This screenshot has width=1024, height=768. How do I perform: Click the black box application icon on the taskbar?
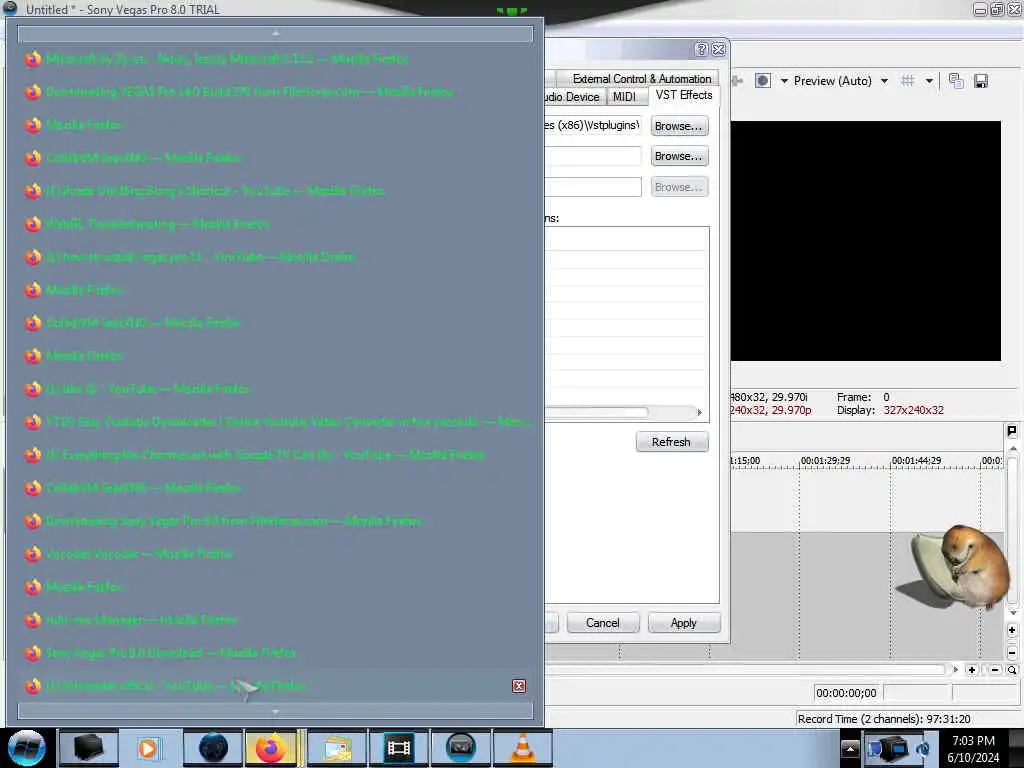(89, 748)
